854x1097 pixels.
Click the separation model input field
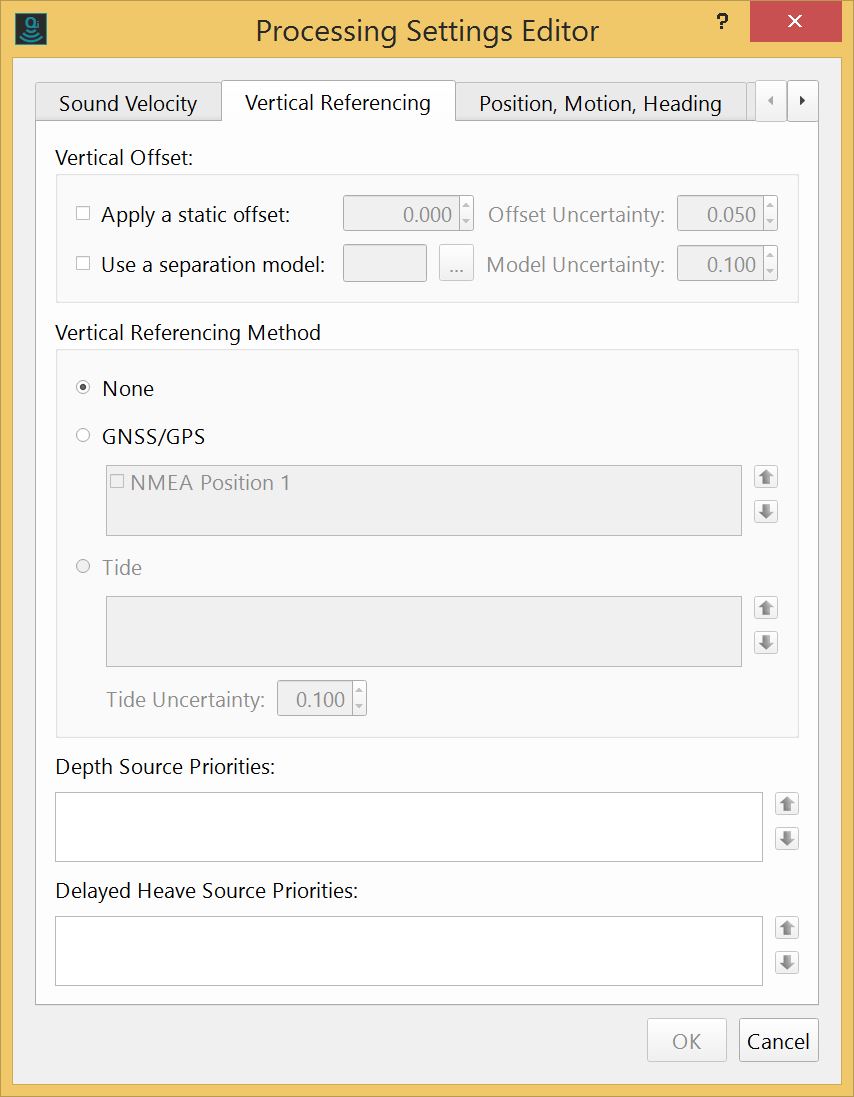coord(384,263)
